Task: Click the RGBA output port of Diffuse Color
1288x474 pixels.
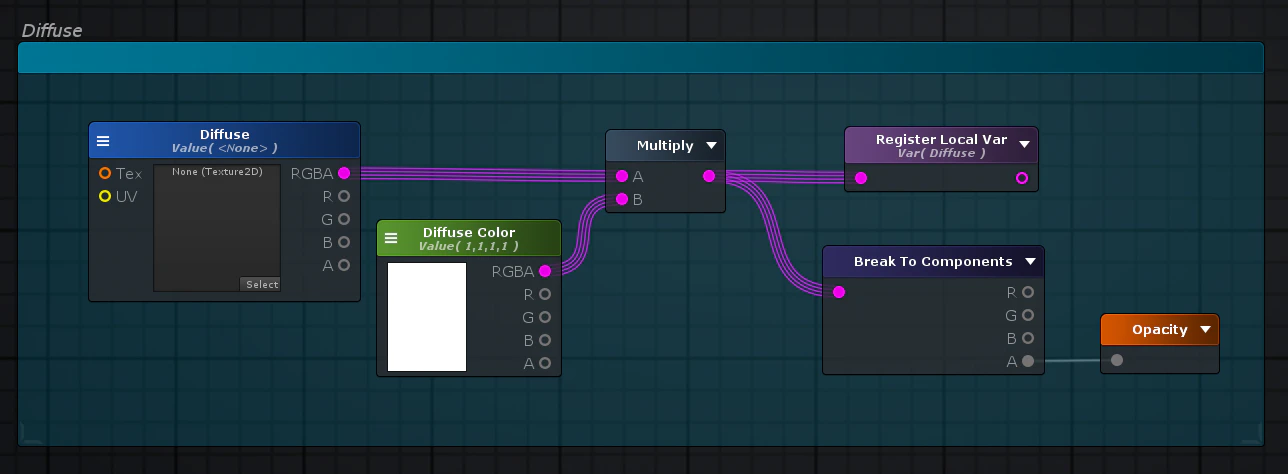Action: (x=545, y=272)
